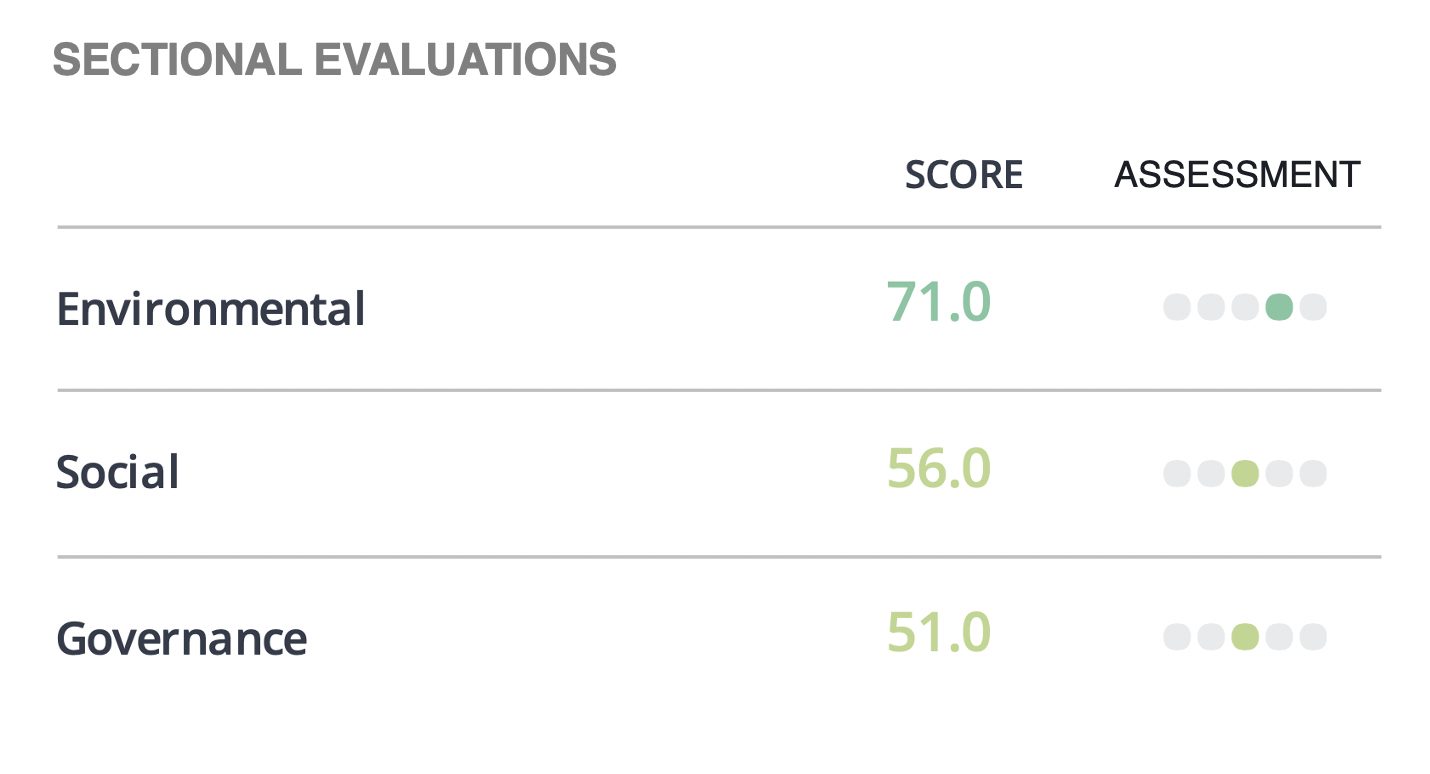The width and height of the screenshot is (1430, 774).
Task: Click the highlighted dot in Governance assessment
Action: (1245, 637)
